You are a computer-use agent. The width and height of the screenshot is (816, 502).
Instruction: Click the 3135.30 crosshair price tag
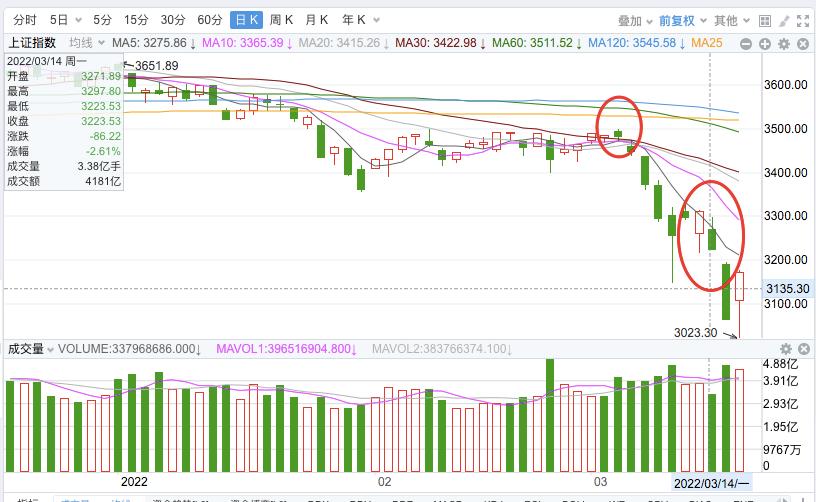point(787,289)
